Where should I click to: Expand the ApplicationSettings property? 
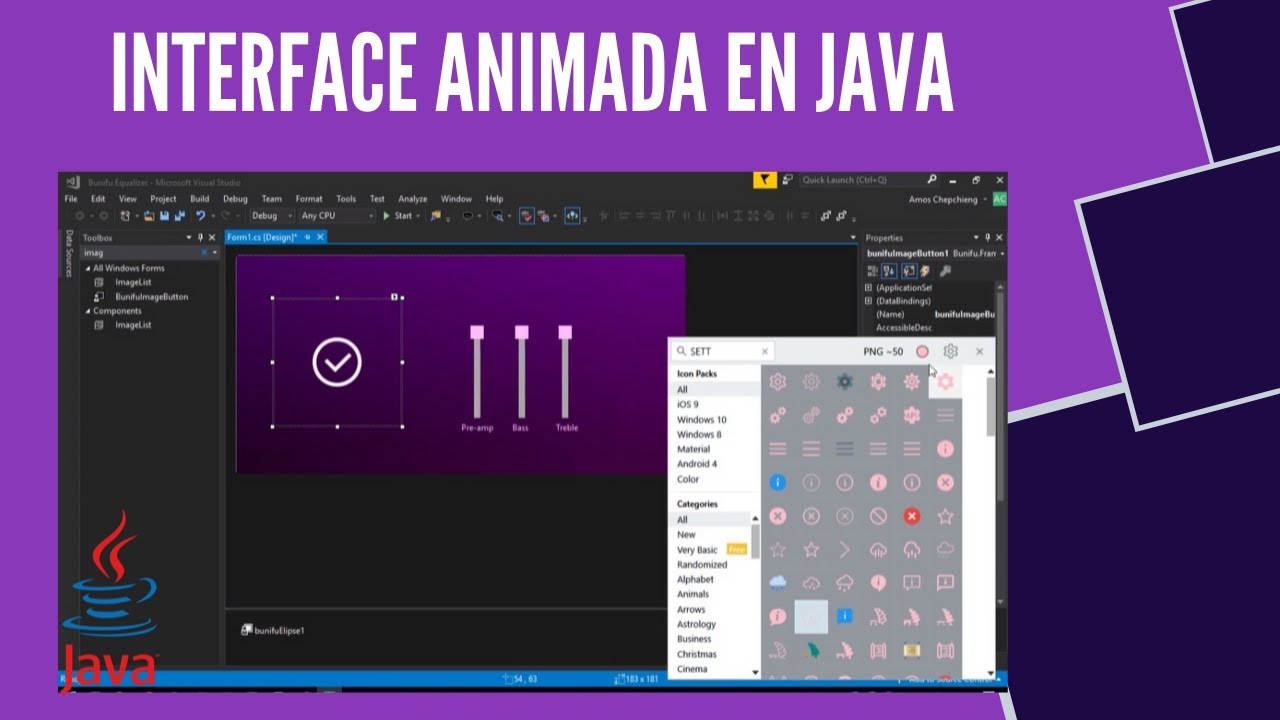click(x=868, y=288)
